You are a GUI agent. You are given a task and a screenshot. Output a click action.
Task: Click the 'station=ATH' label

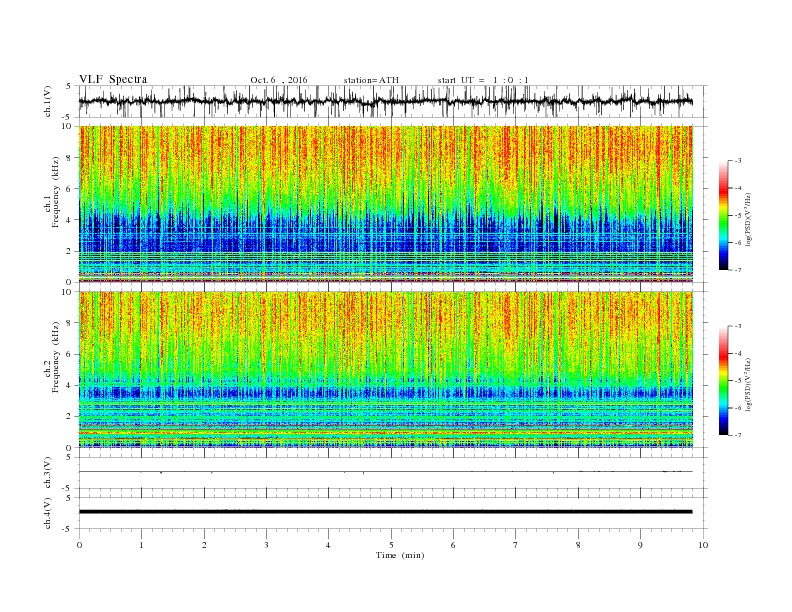click(x=371, y=80)
